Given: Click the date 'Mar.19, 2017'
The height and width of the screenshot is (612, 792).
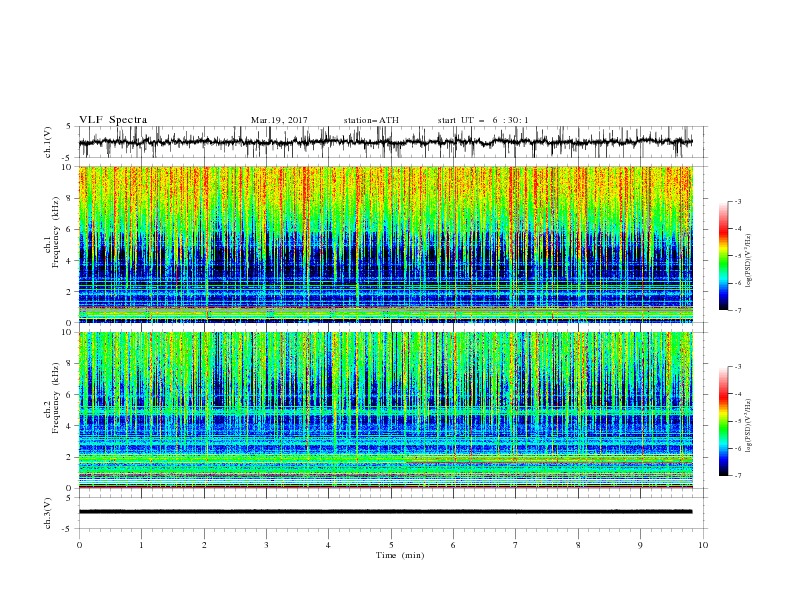Looking at the screenshot, I should pos(279,120).
